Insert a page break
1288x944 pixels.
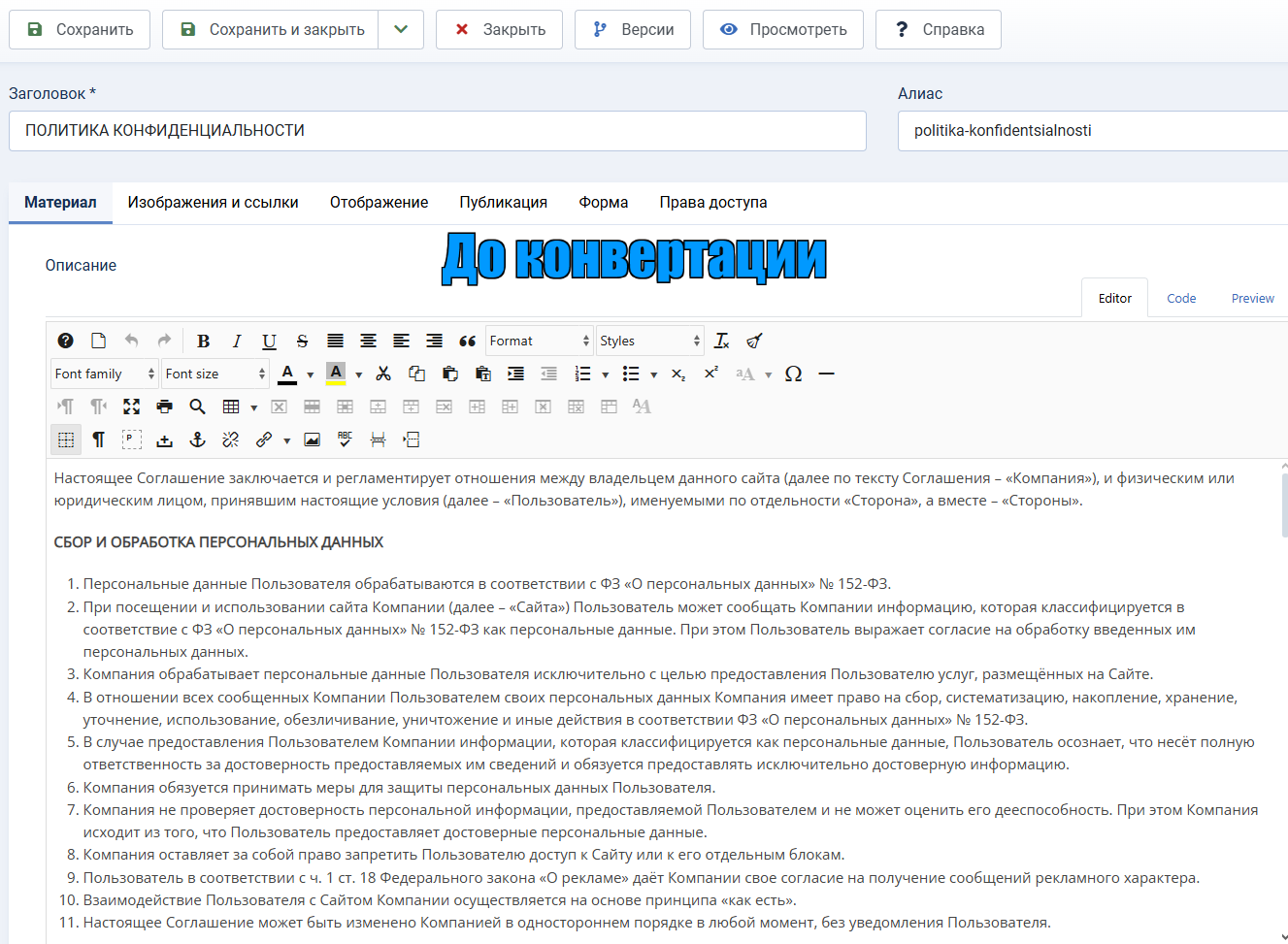click(x=379, y=439)
